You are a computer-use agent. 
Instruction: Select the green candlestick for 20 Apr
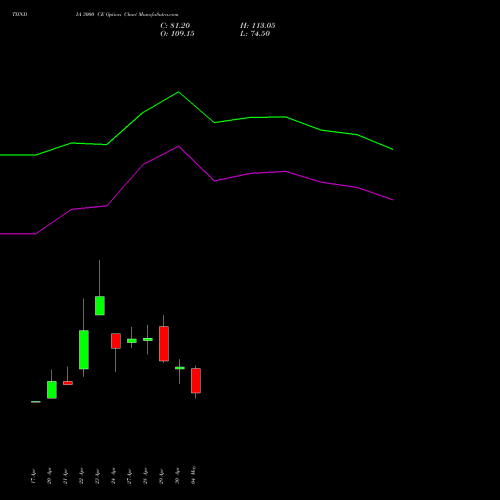(52, 390)
